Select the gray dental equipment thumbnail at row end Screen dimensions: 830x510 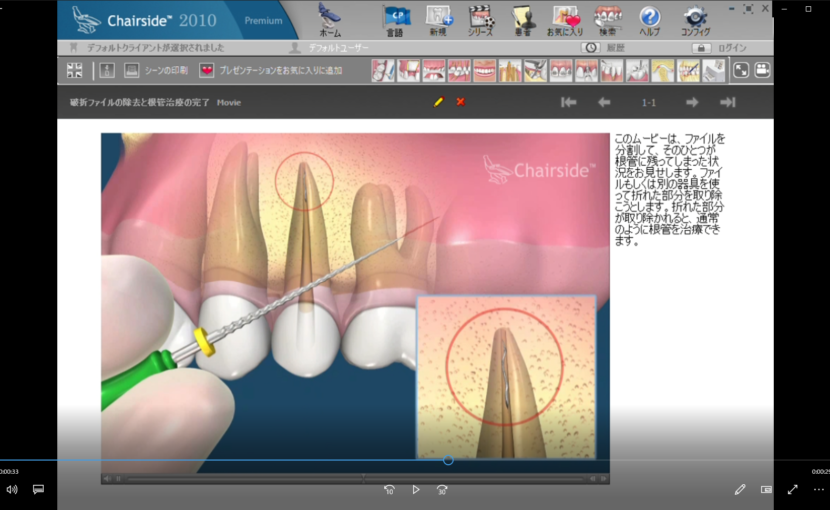[x=713, y=70]
